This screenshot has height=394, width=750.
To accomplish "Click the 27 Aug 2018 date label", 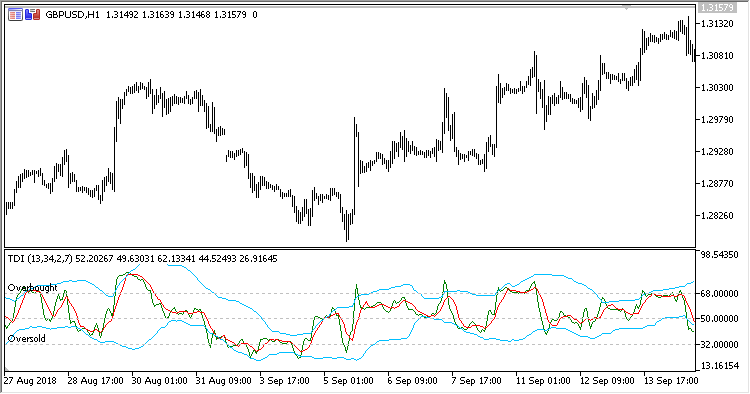I will pyautogui.click(x=30, y=381).
